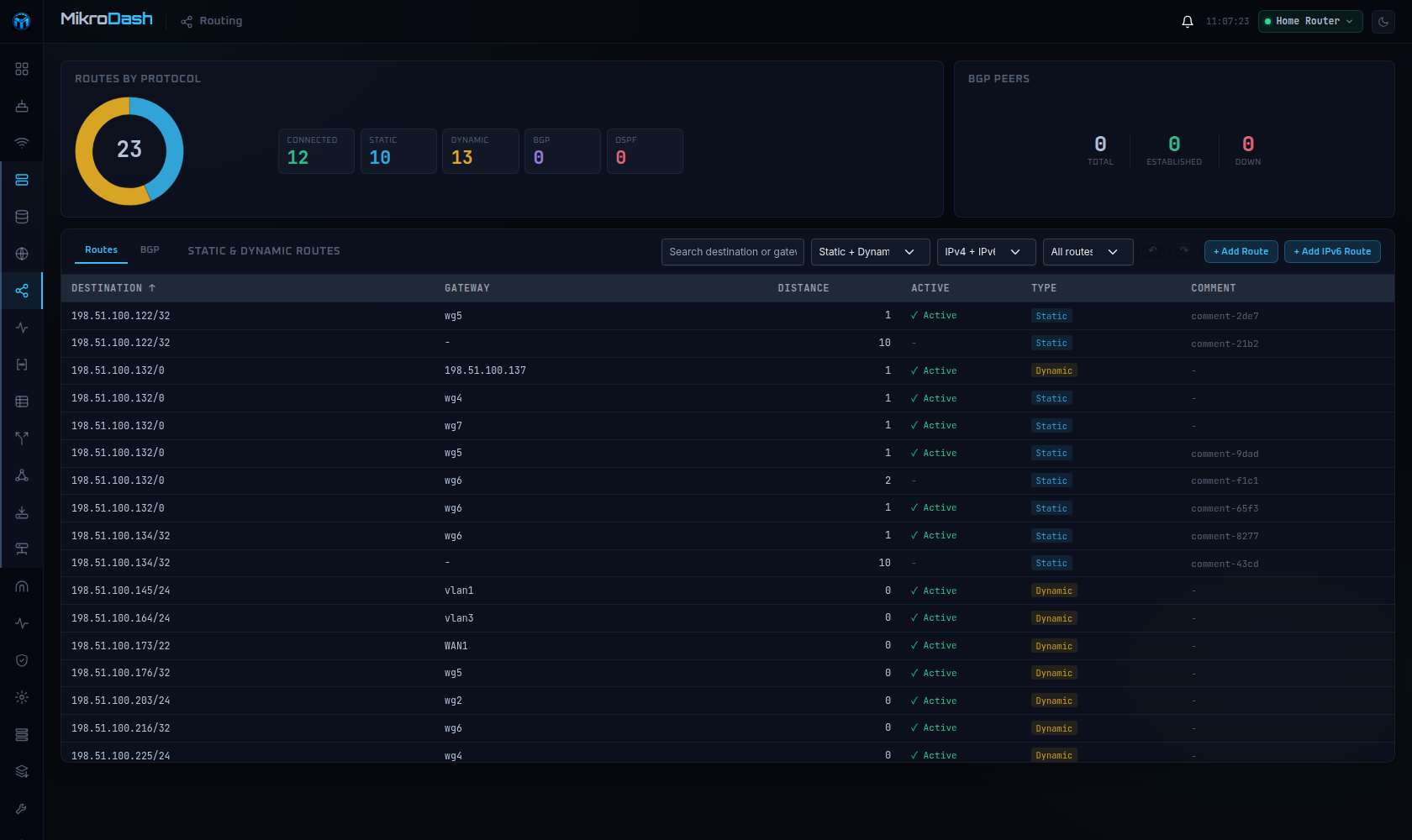
Task: Click the redo arrow button
Action: pyautogui.click(x=1183, y=251)
